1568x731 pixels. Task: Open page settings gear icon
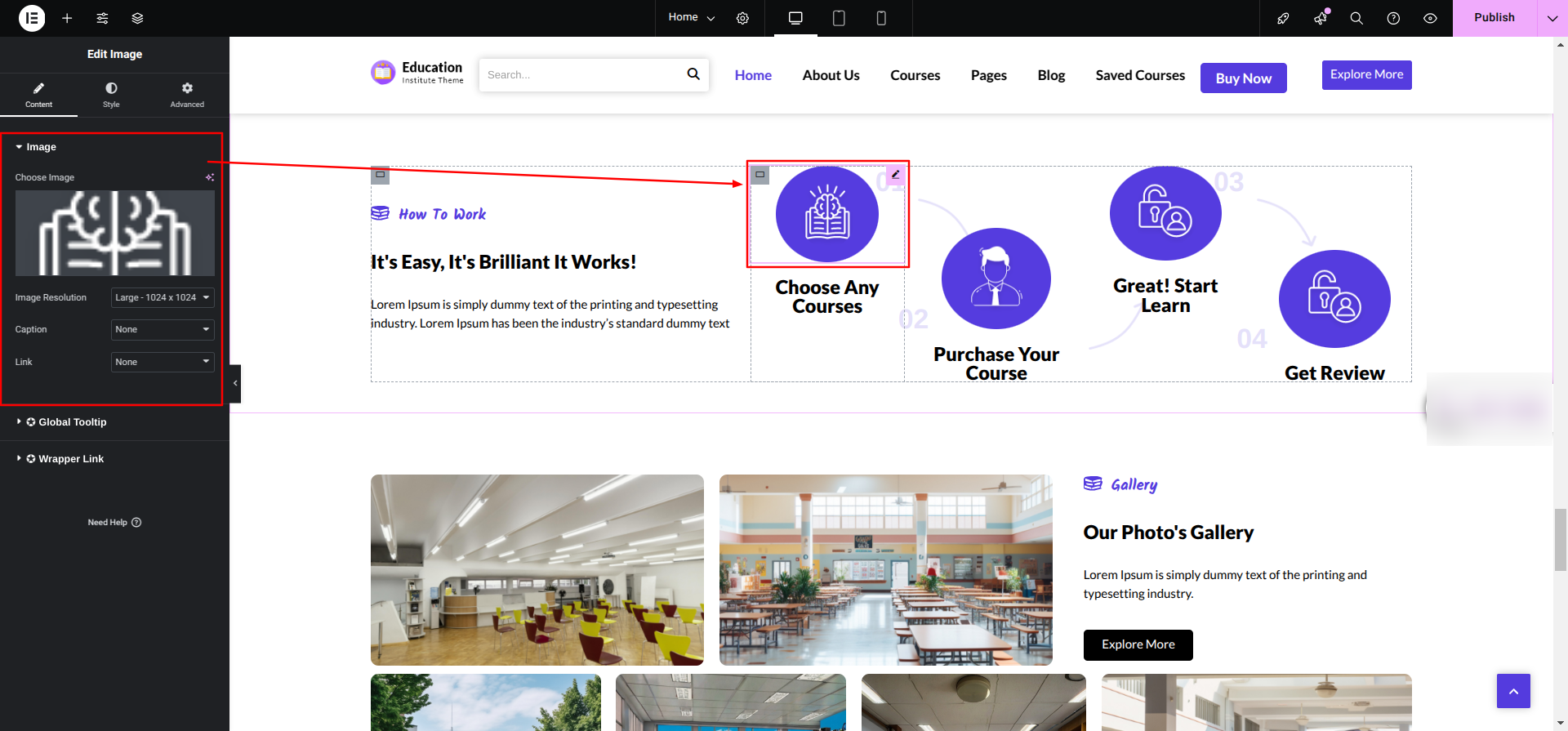click(742, 18)
